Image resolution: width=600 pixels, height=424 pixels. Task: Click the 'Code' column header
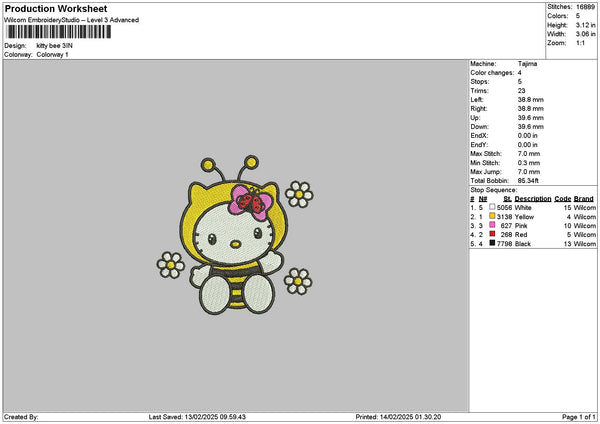tap(562, 199)
